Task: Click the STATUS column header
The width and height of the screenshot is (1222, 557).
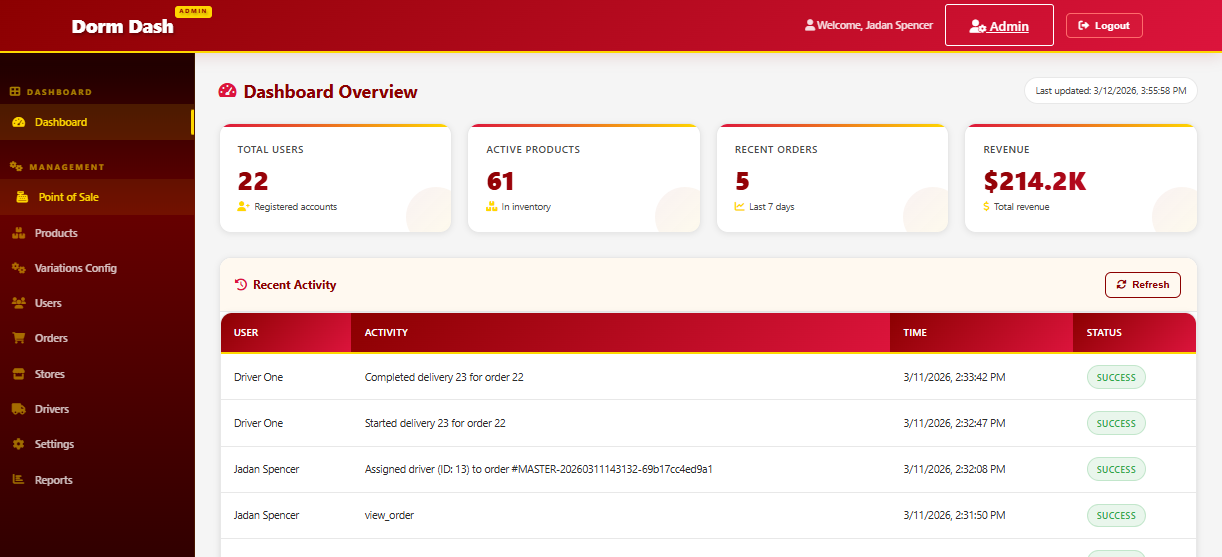Action: pos(1134,332)
